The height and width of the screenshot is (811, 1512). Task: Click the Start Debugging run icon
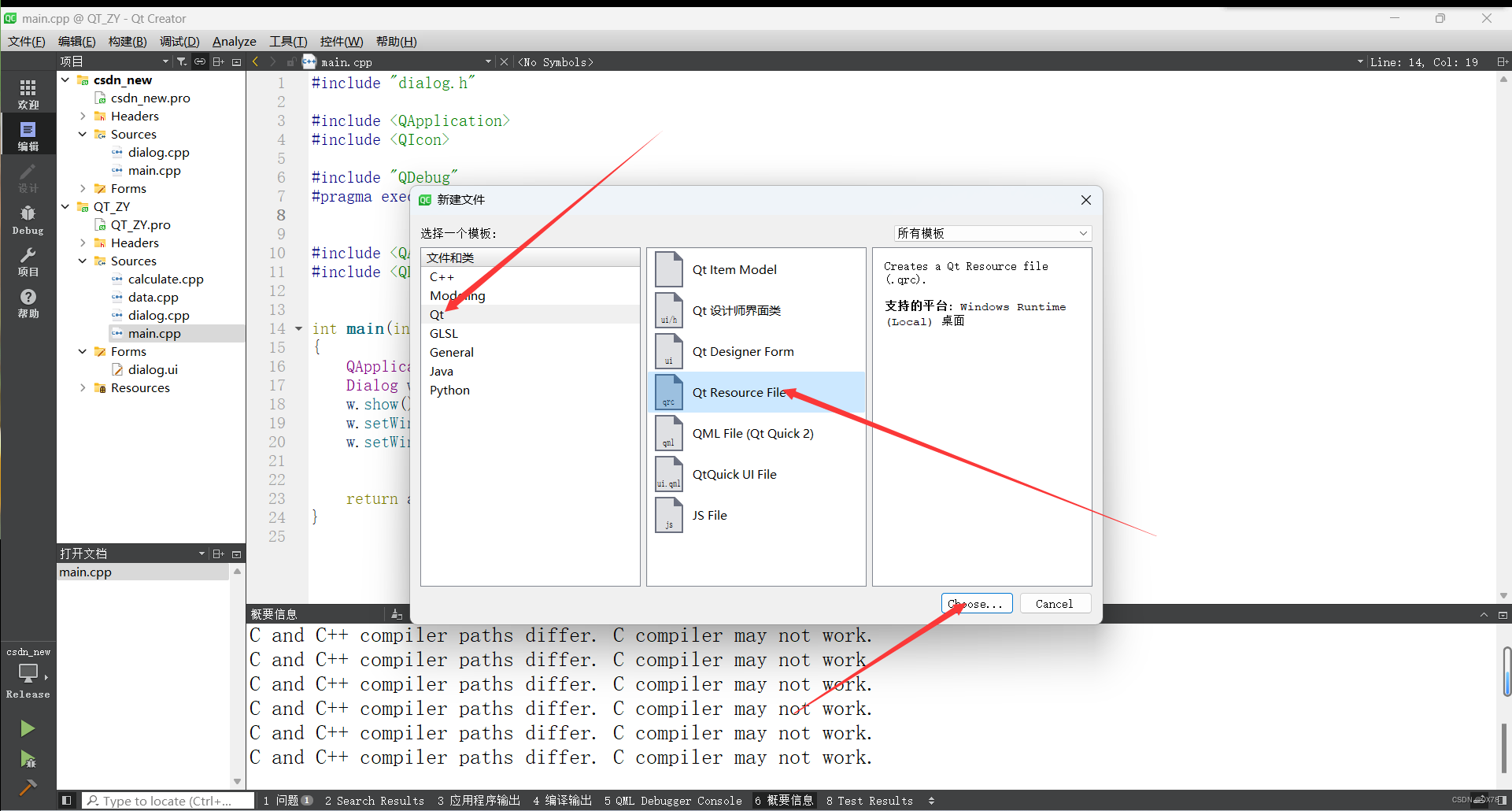pos(28,759)
